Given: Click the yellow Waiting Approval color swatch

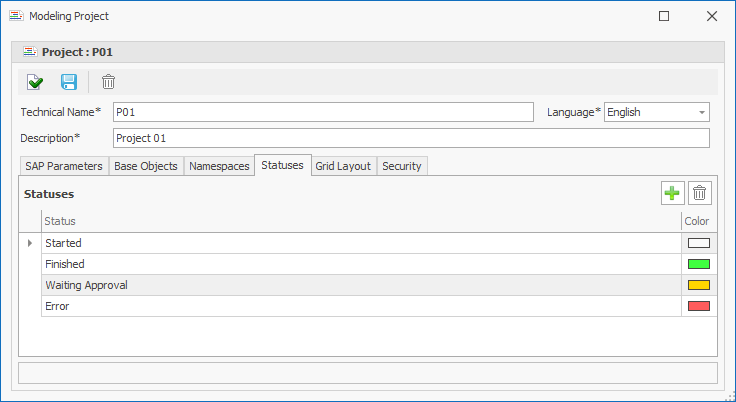Looking at the screenshot, I should 699,285.
